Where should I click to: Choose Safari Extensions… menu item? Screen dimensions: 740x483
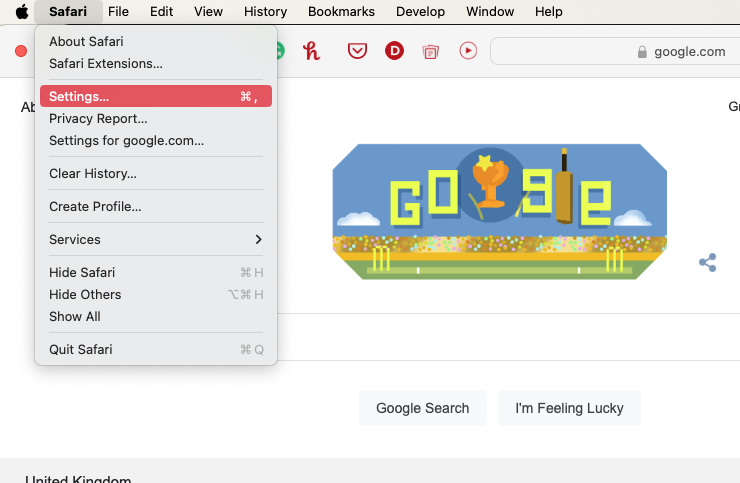156,63
